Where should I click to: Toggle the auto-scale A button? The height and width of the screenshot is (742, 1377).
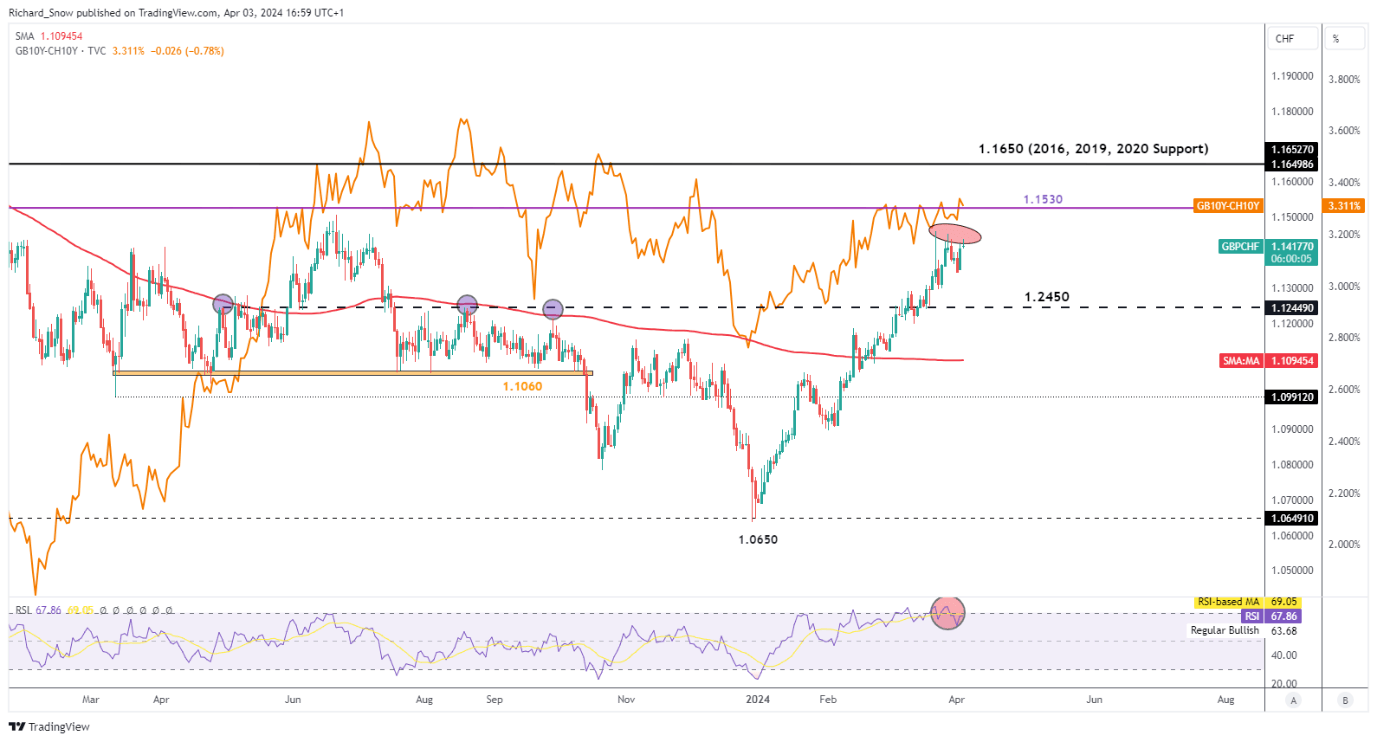1294,699
